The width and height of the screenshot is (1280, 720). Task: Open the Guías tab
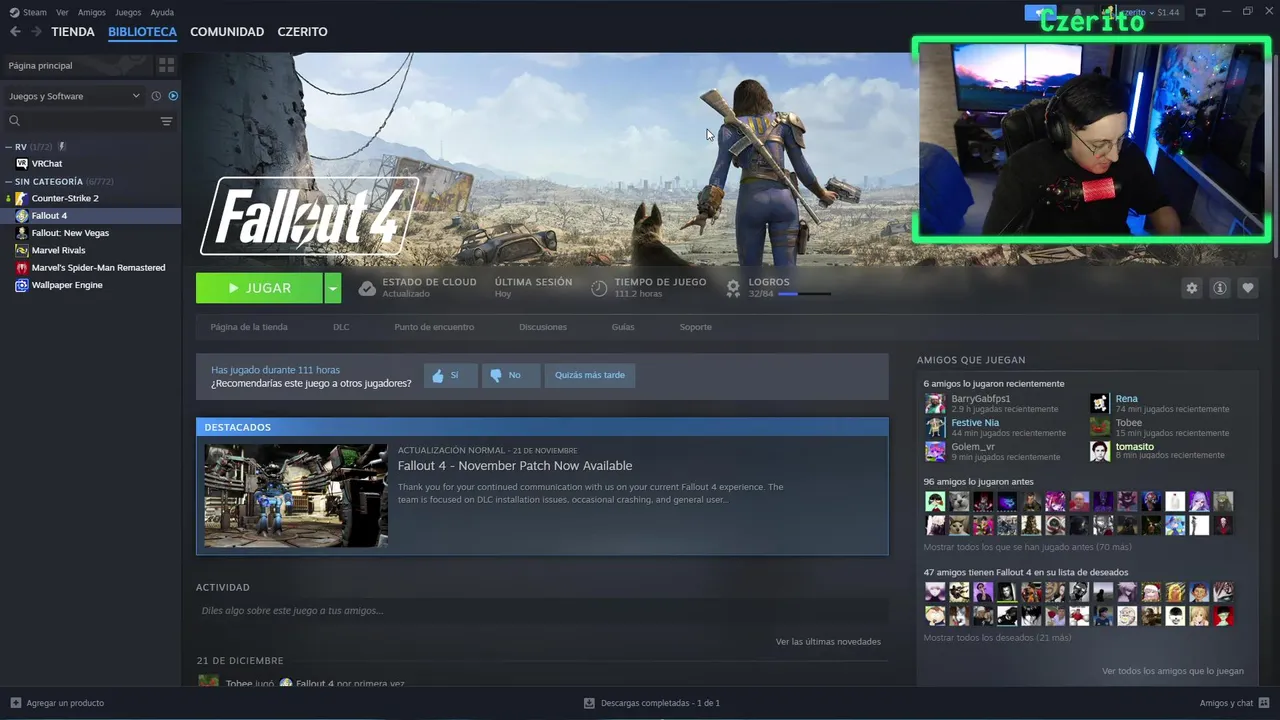tap(623, 327)
